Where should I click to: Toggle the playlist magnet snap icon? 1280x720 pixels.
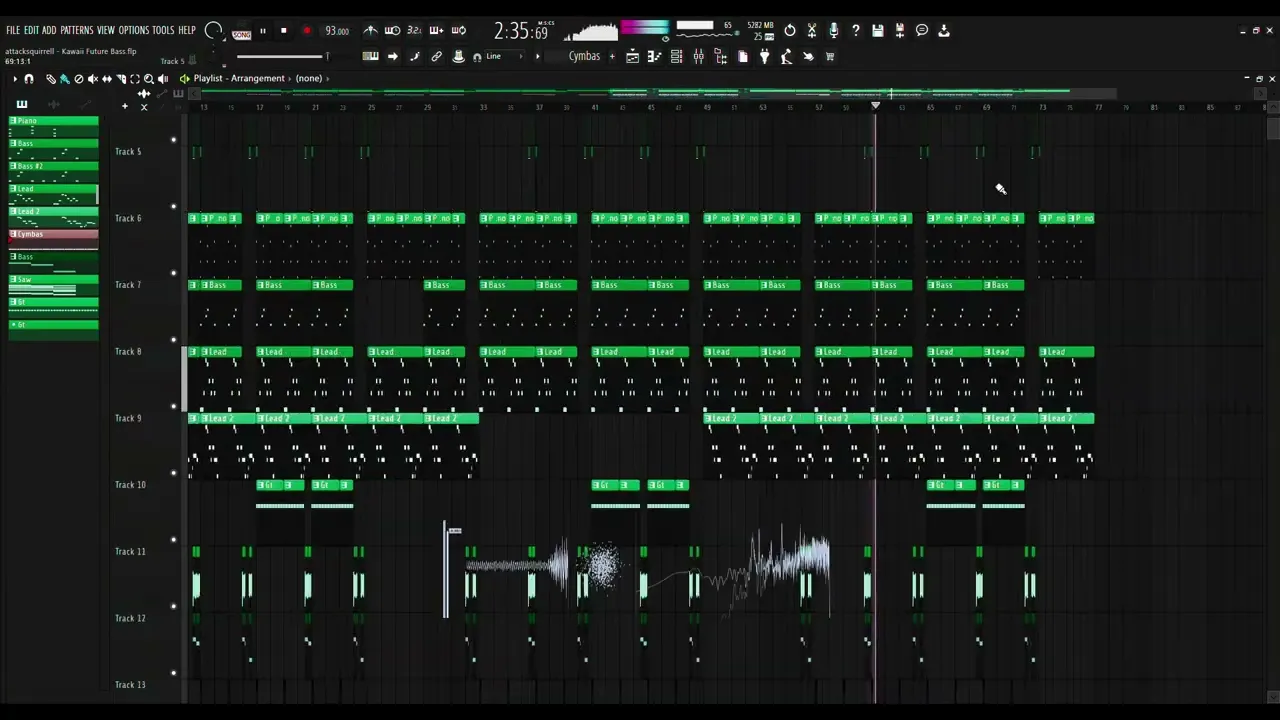28,78
